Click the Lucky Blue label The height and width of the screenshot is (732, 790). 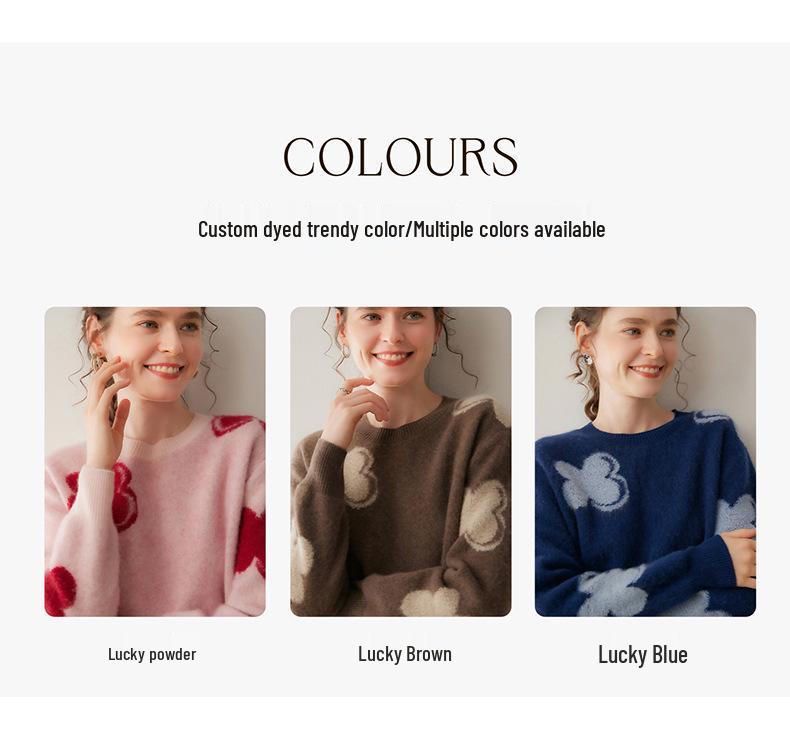click(x=643, y=655)
